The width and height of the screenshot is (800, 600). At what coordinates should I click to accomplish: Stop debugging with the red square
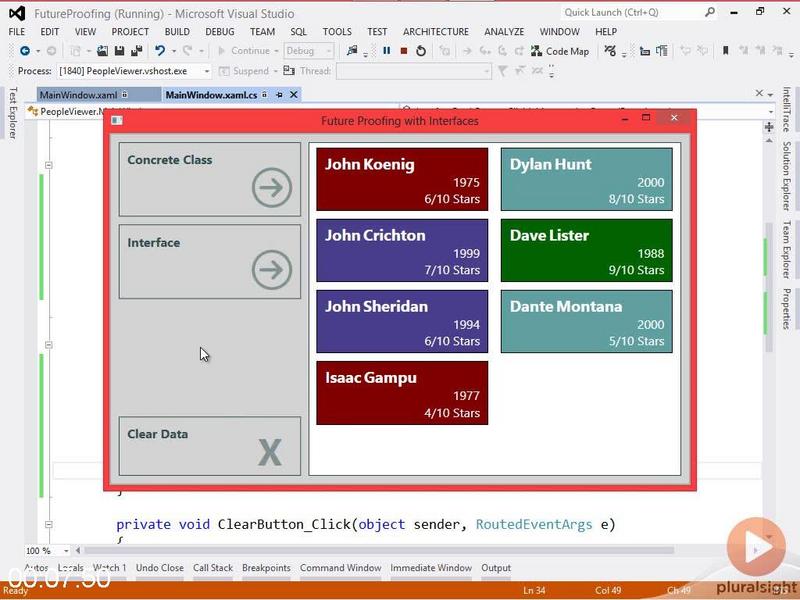click(404, 51)
